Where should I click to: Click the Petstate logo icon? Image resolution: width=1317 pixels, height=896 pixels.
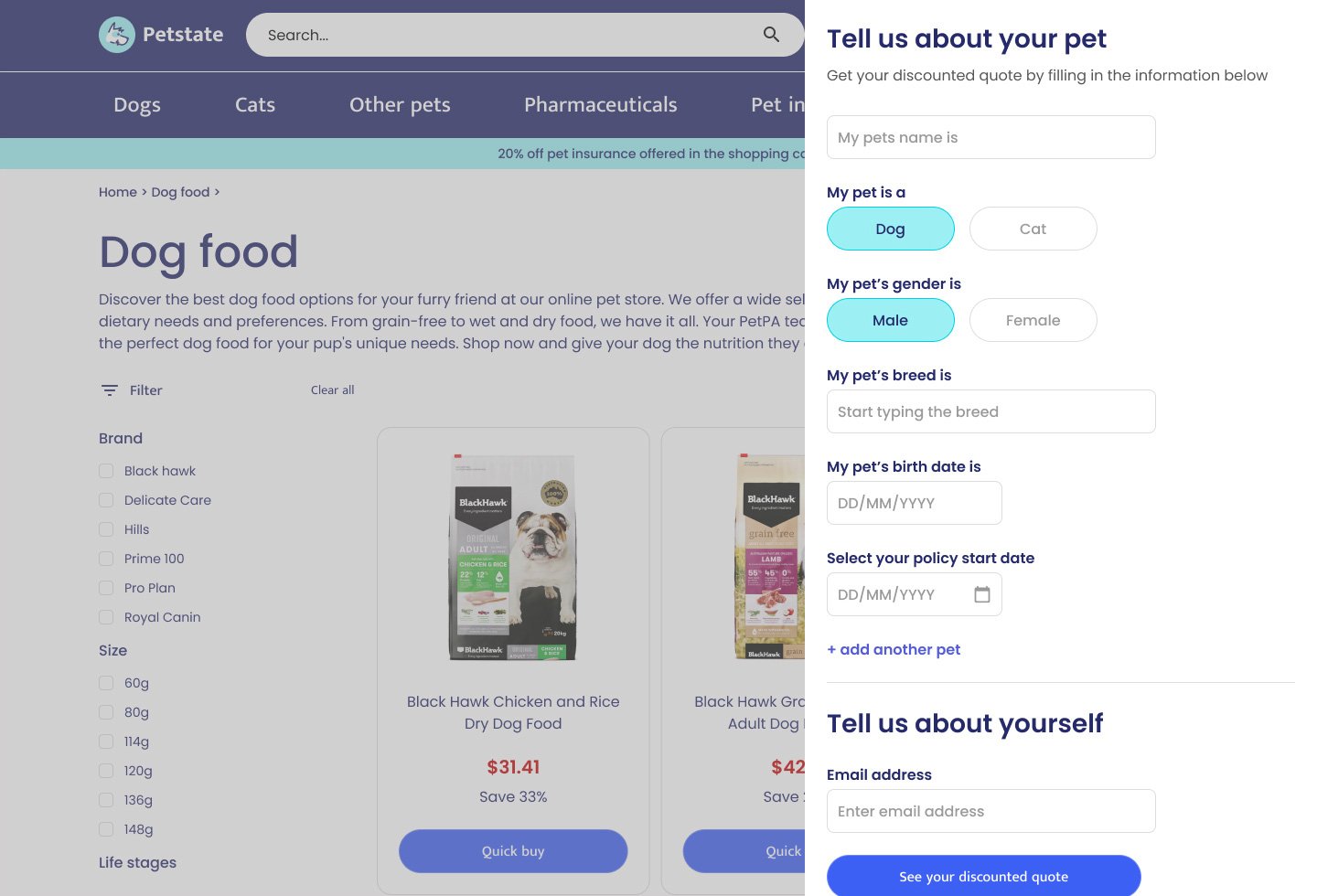point(116,35)
